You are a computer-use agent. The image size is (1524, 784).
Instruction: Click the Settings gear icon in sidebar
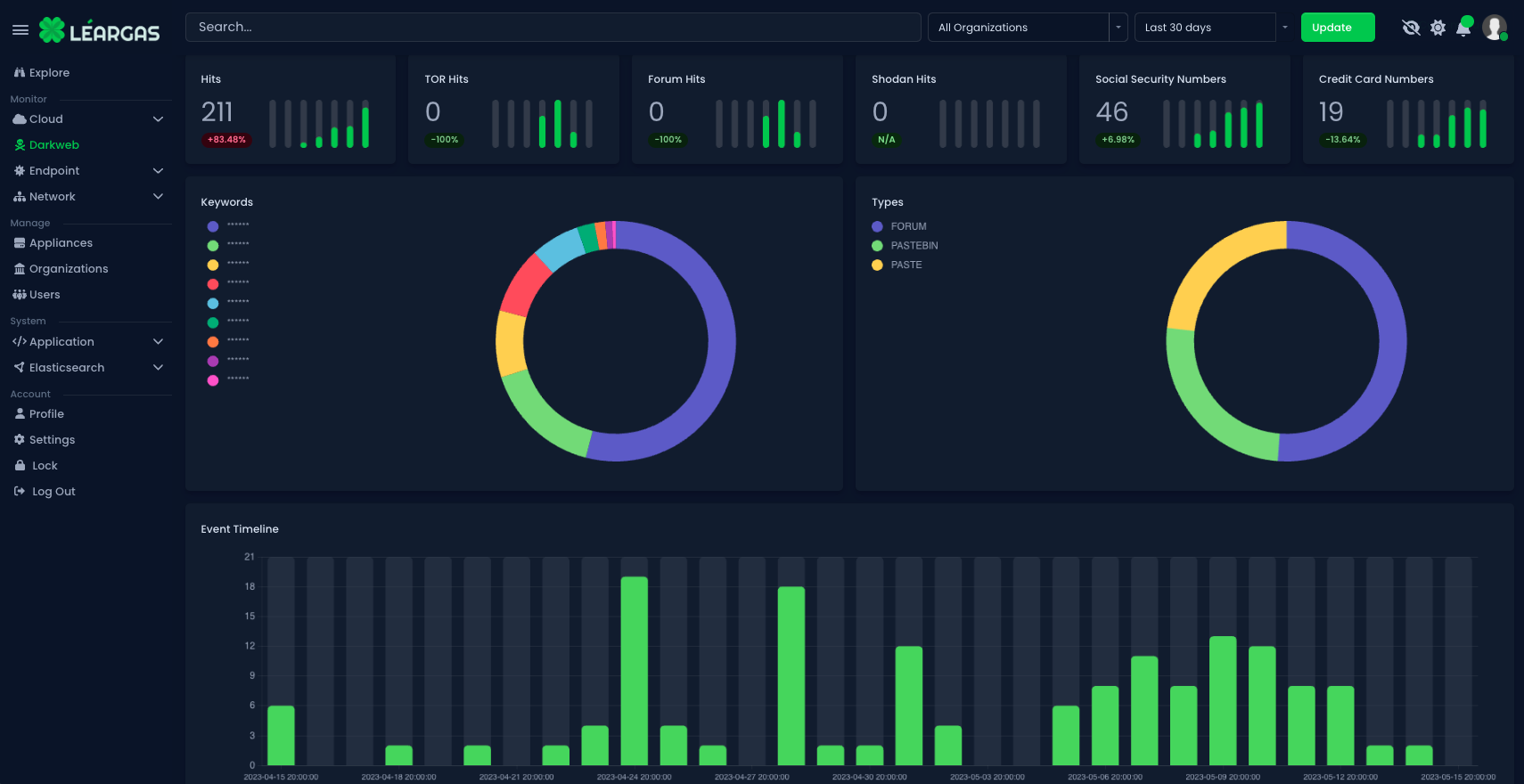pyautogui.click(x=20, y=440)
